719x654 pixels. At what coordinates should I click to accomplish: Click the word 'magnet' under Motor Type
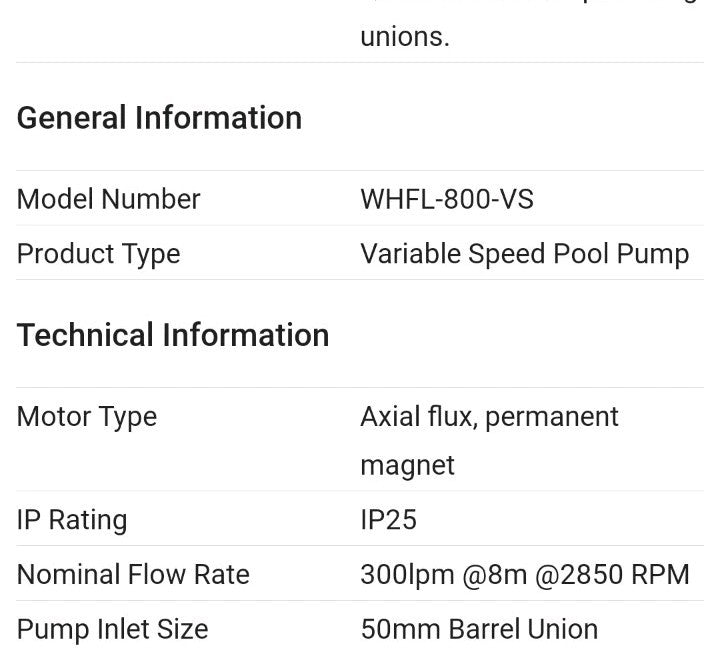(407, 466)
